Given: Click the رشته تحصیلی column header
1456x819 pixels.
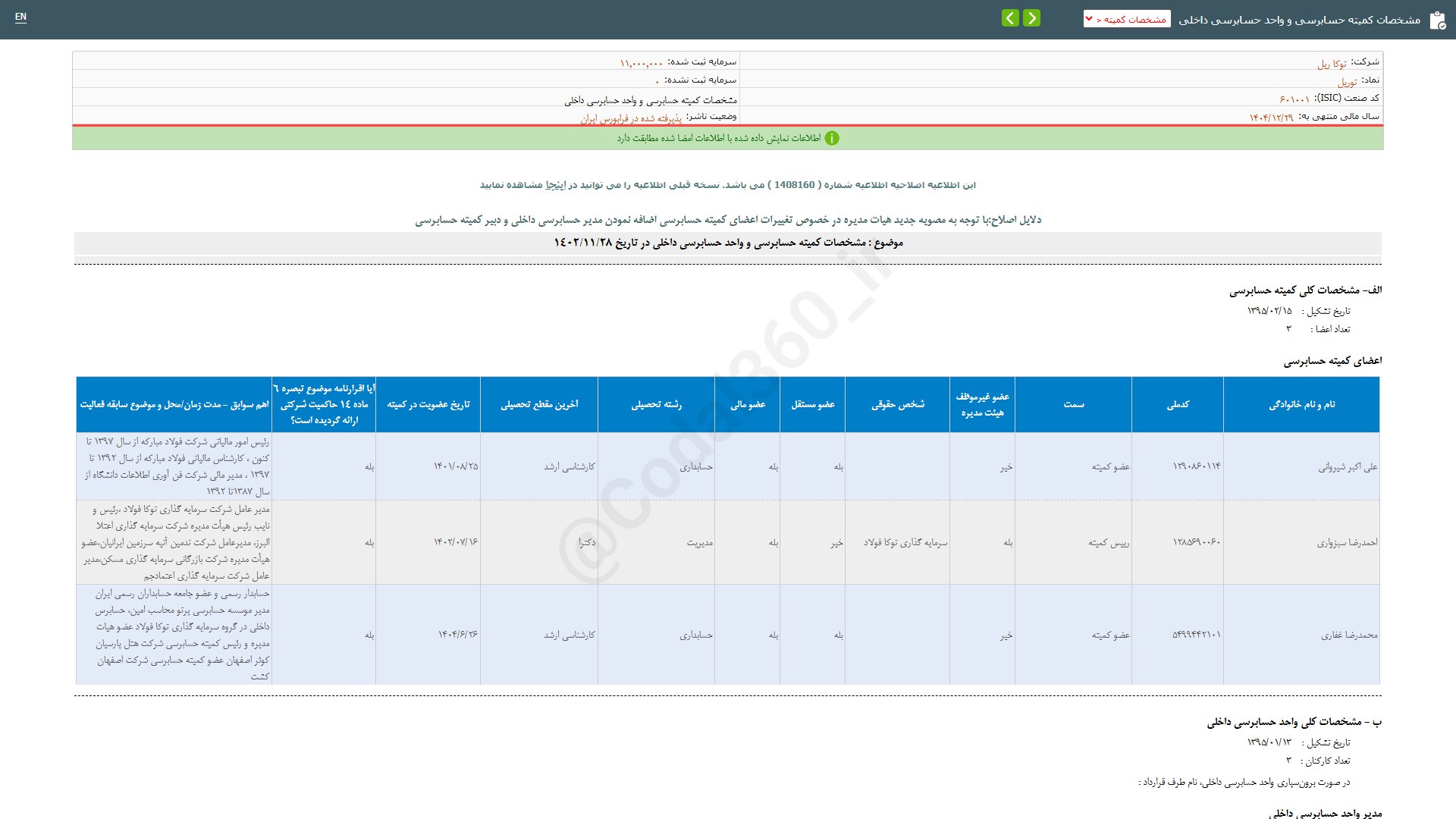Looking at the screenshot, I should coord(656,405).
